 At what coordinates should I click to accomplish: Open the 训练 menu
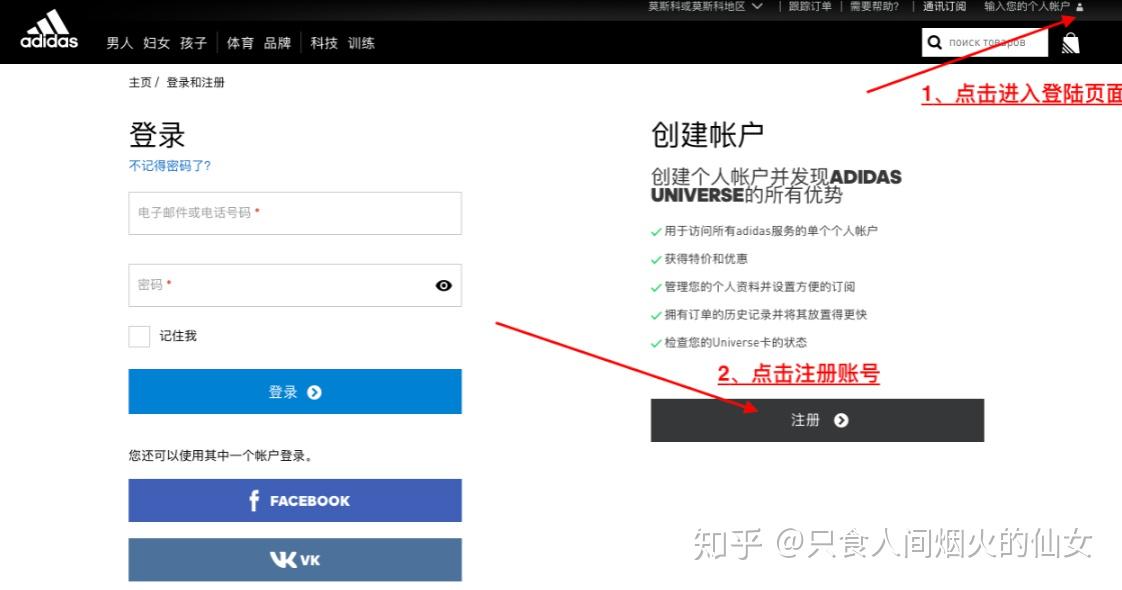(x=361, y=43)
